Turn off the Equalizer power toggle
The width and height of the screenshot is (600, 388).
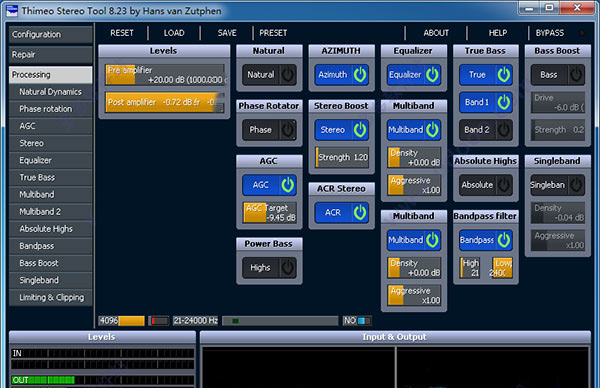point(414,75)
